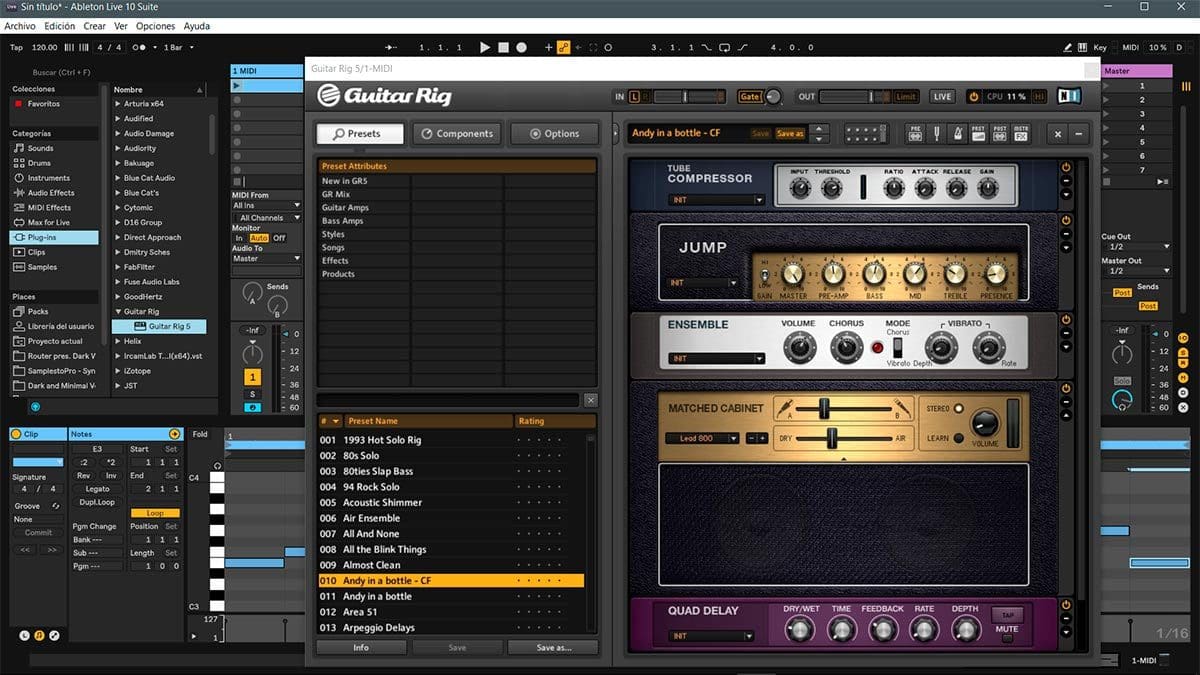This screenshot has height=675, width=1200.
Task: Adjust the Guitar Rig output level slider
Action: tap(855, 96)
